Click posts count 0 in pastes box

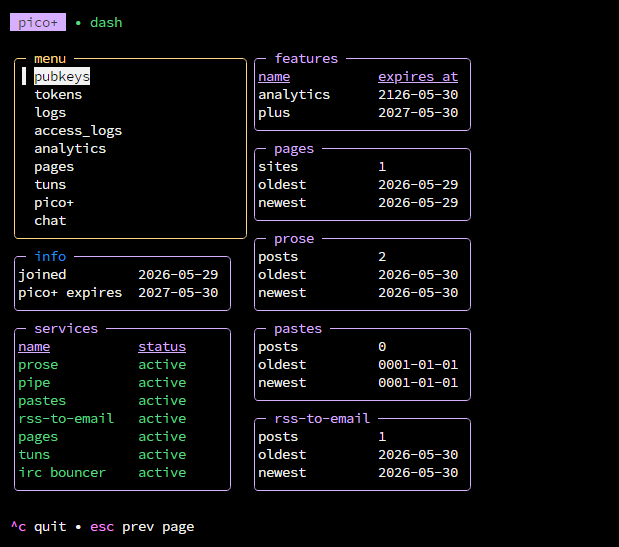click(382, 347)
